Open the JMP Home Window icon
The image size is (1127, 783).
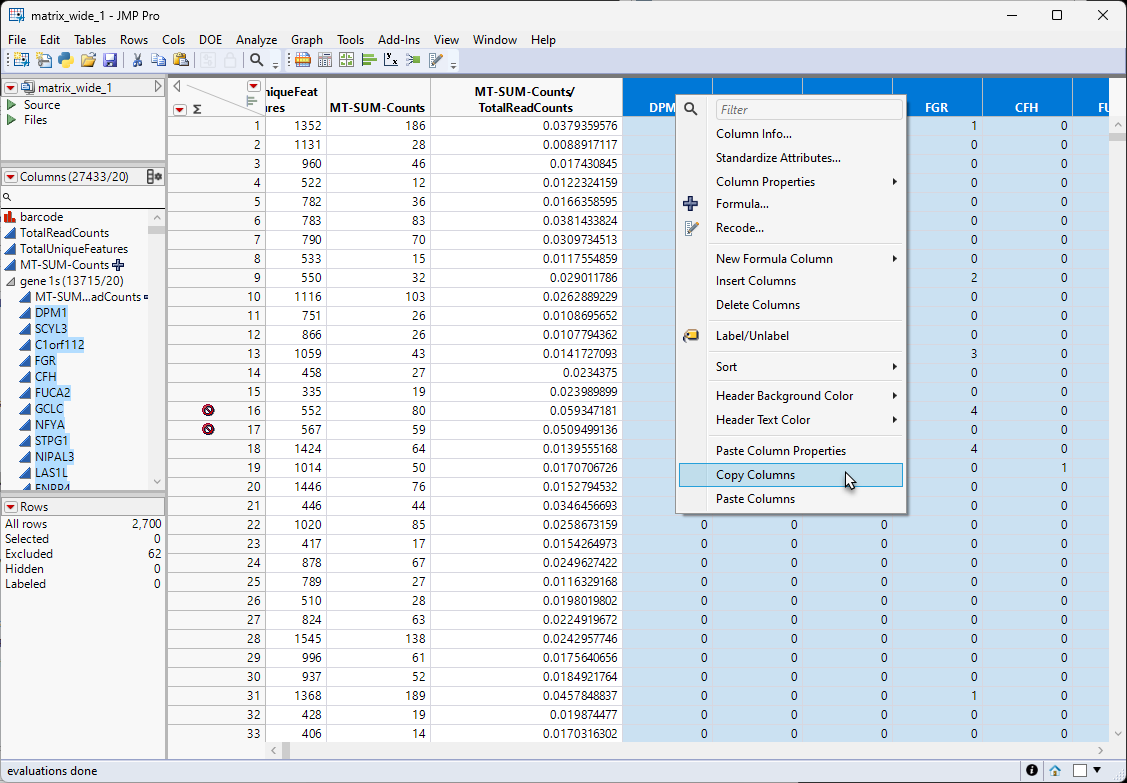1054,770
